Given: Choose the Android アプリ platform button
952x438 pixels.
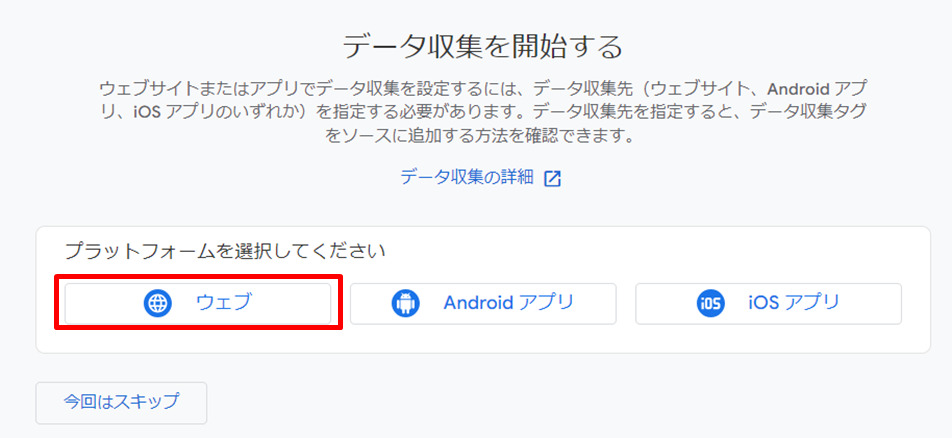Looking at the screenshot, I should [483, 303].
